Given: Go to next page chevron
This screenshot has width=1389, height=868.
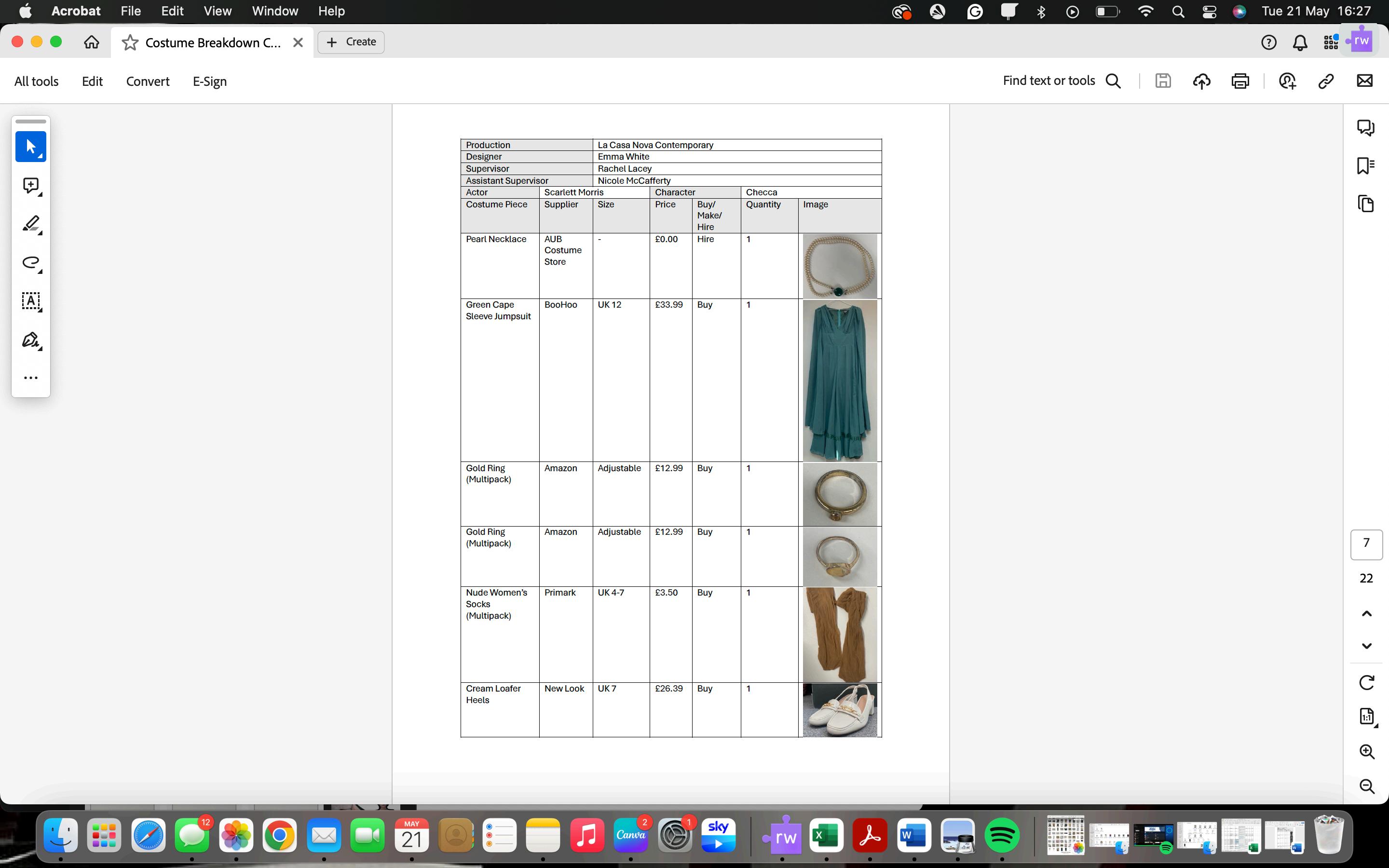Looking at the screenshot, I should (x=1367, y=646).
